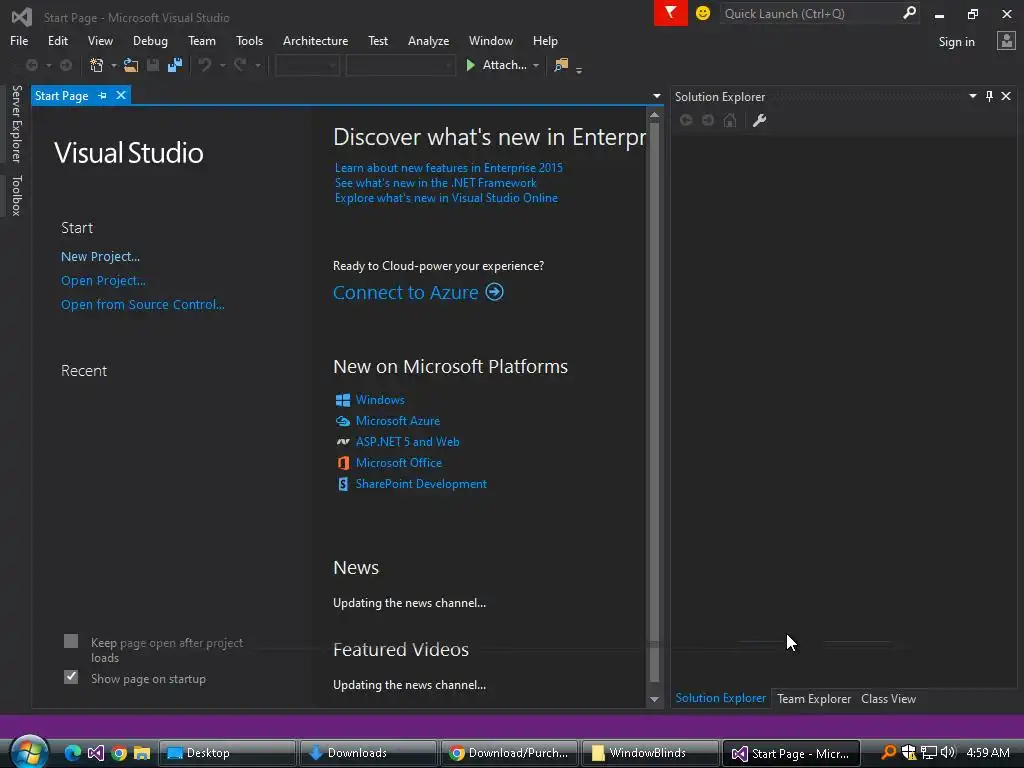This screenshot has width=1024, height=768.
Task: Click the Open File toolbar icon
Action: click(131, 65)
